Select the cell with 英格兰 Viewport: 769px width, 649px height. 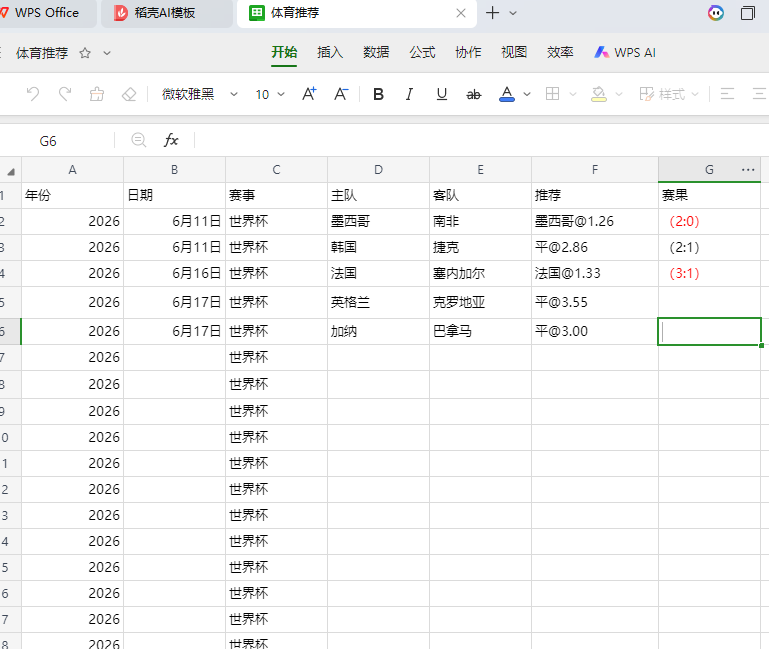(379, 302)
